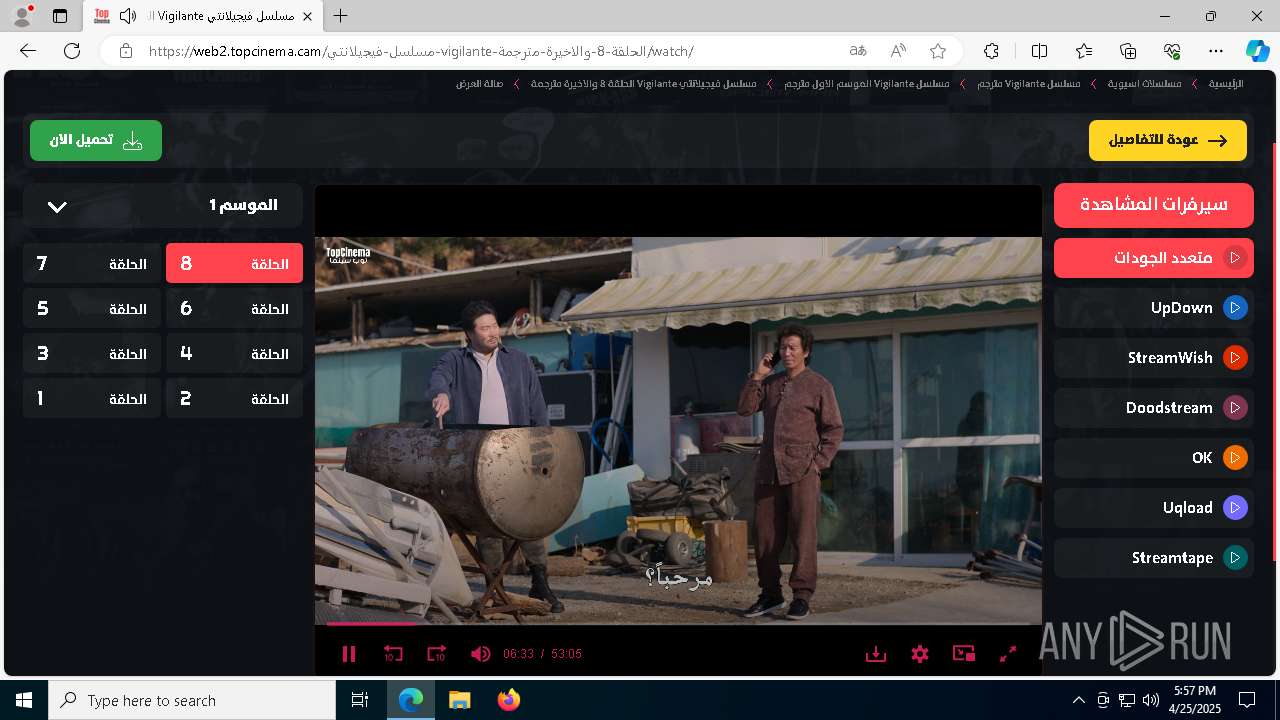The image size is (1280, 720).
Task: Open episode 3 (الحلقة 3)
Action: [92, 354]
